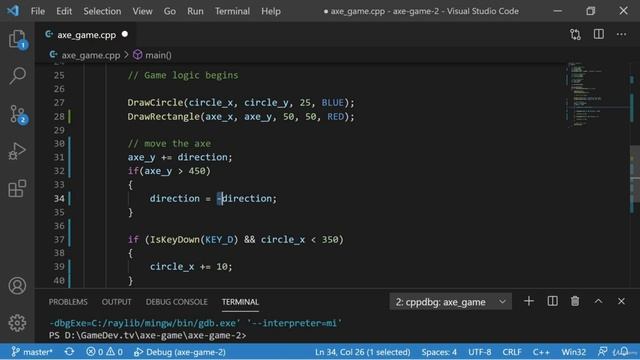Switch to the DEBUG CONSOLE tab
This screenshot has width=640, height=360.
point(176,302)
